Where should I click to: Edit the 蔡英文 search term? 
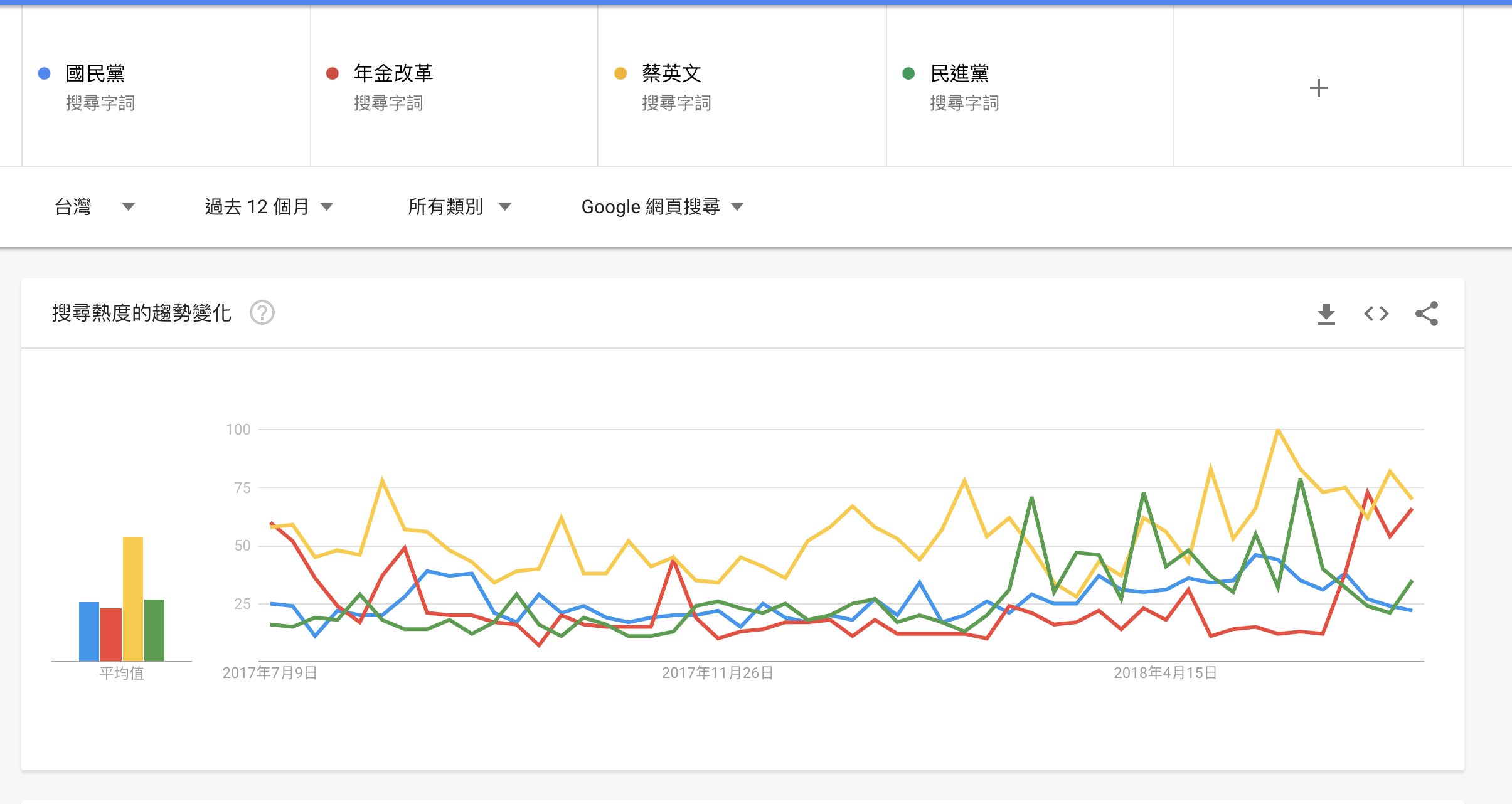tap(671, 73)
